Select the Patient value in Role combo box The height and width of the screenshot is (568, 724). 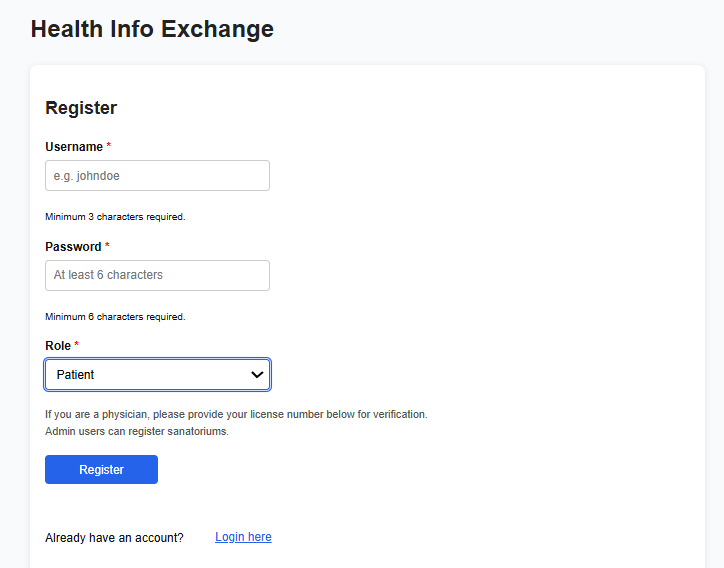pyautogui.click(x=76, y=375)
